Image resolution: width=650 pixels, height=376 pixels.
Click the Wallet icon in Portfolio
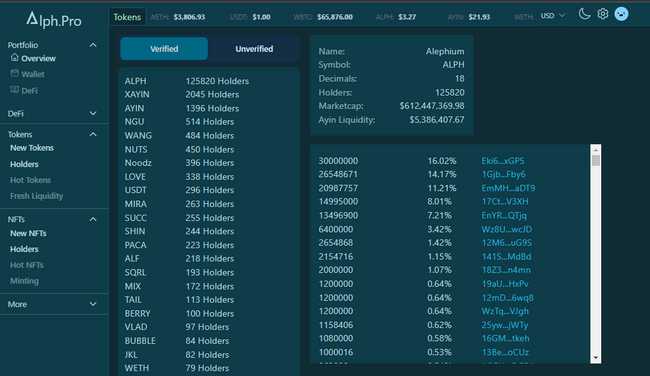[x=15, y=74]
